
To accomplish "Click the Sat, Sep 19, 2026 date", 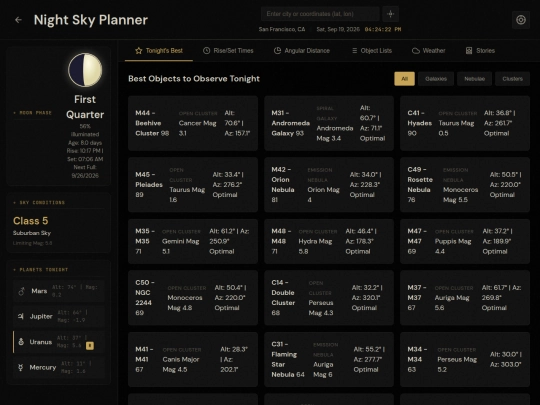I will pos(338,29).
